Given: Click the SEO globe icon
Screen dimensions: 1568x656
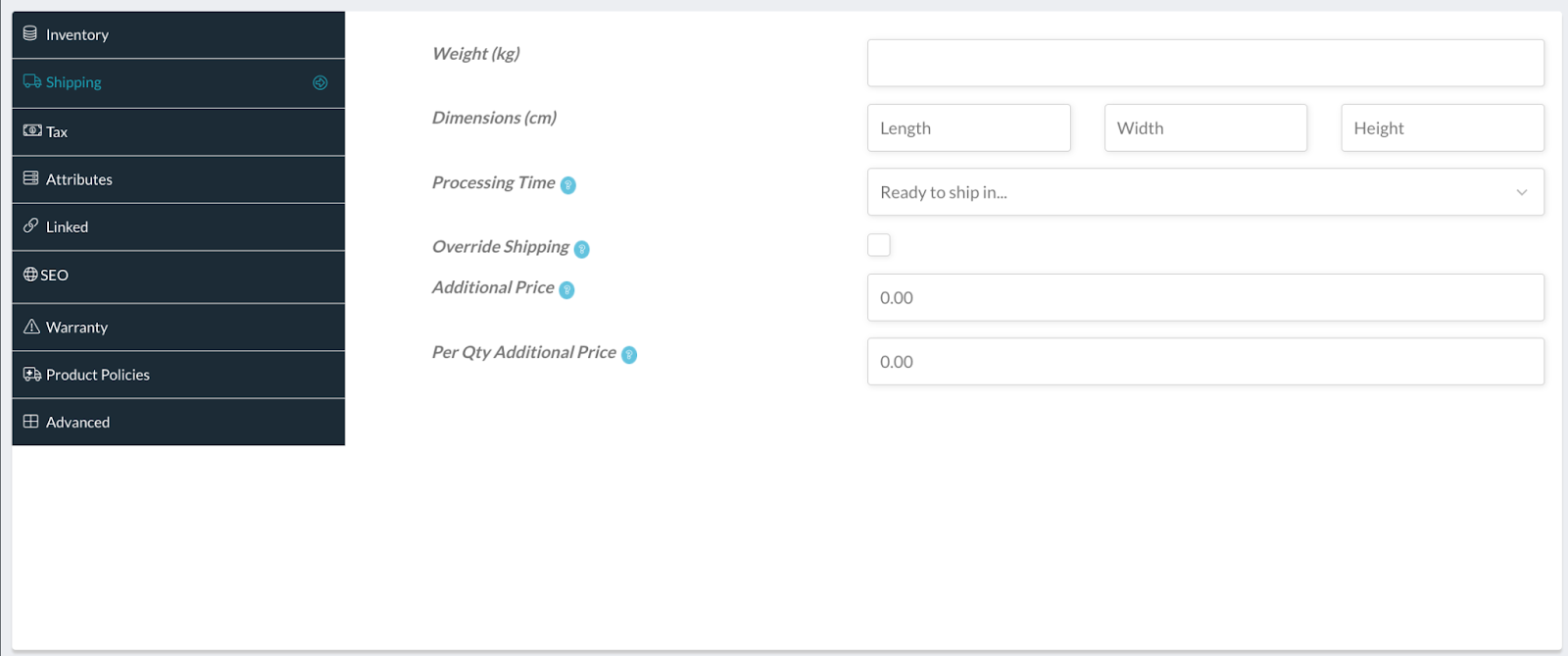Looking at the screenshot, I should 30,275.
